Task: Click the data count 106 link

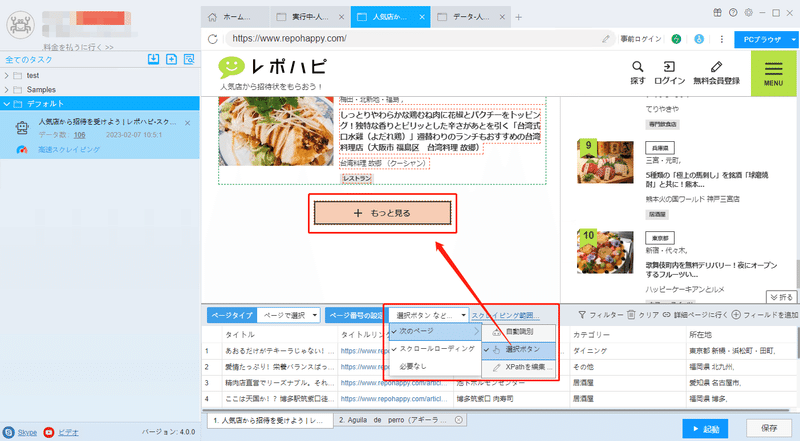Action: pos(79,135)
